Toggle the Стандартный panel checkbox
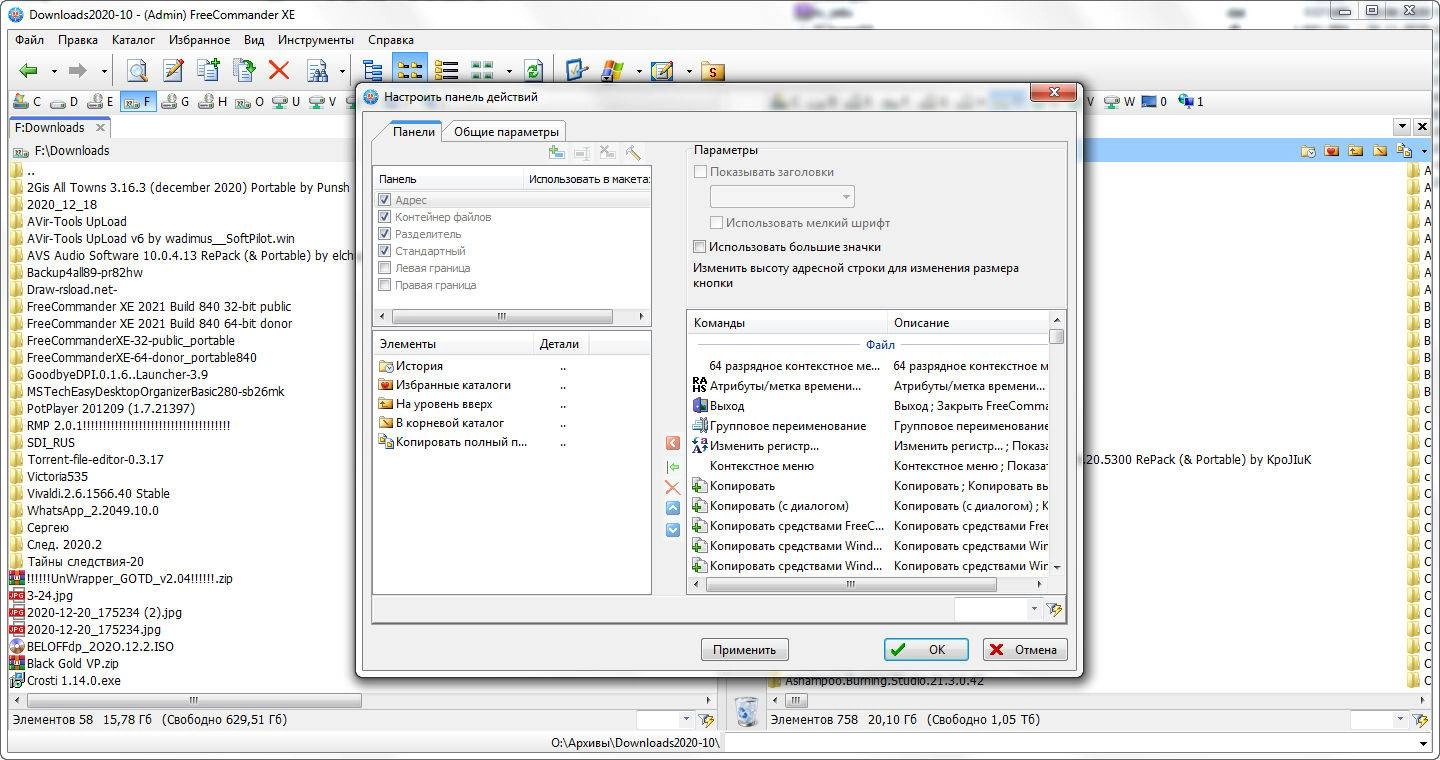The image size is (1440, 760). click(385, 251)
